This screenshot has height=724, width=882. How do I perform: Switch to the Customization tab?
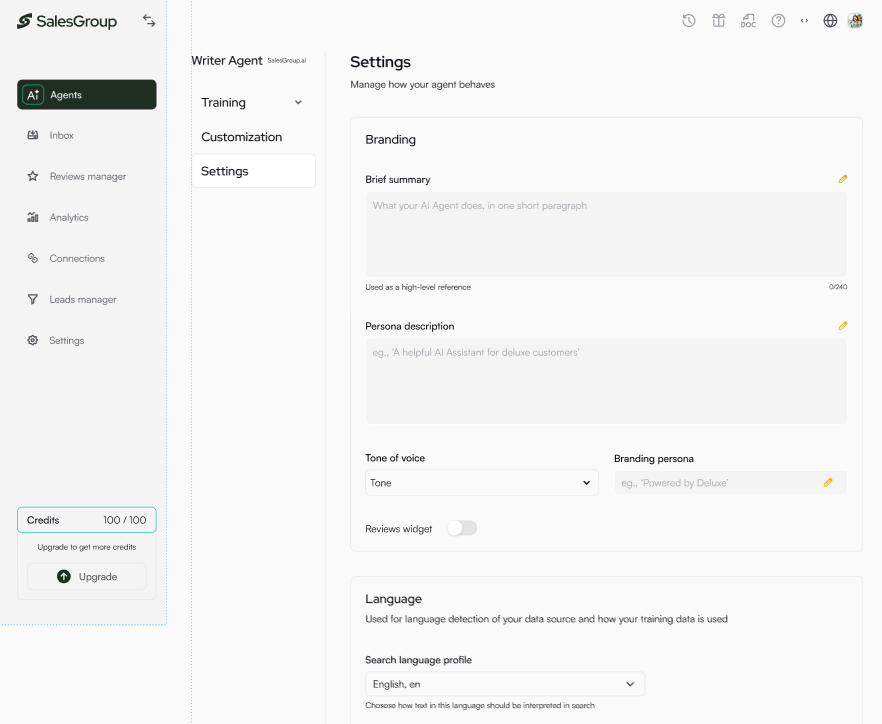click(x=239, y=136)
